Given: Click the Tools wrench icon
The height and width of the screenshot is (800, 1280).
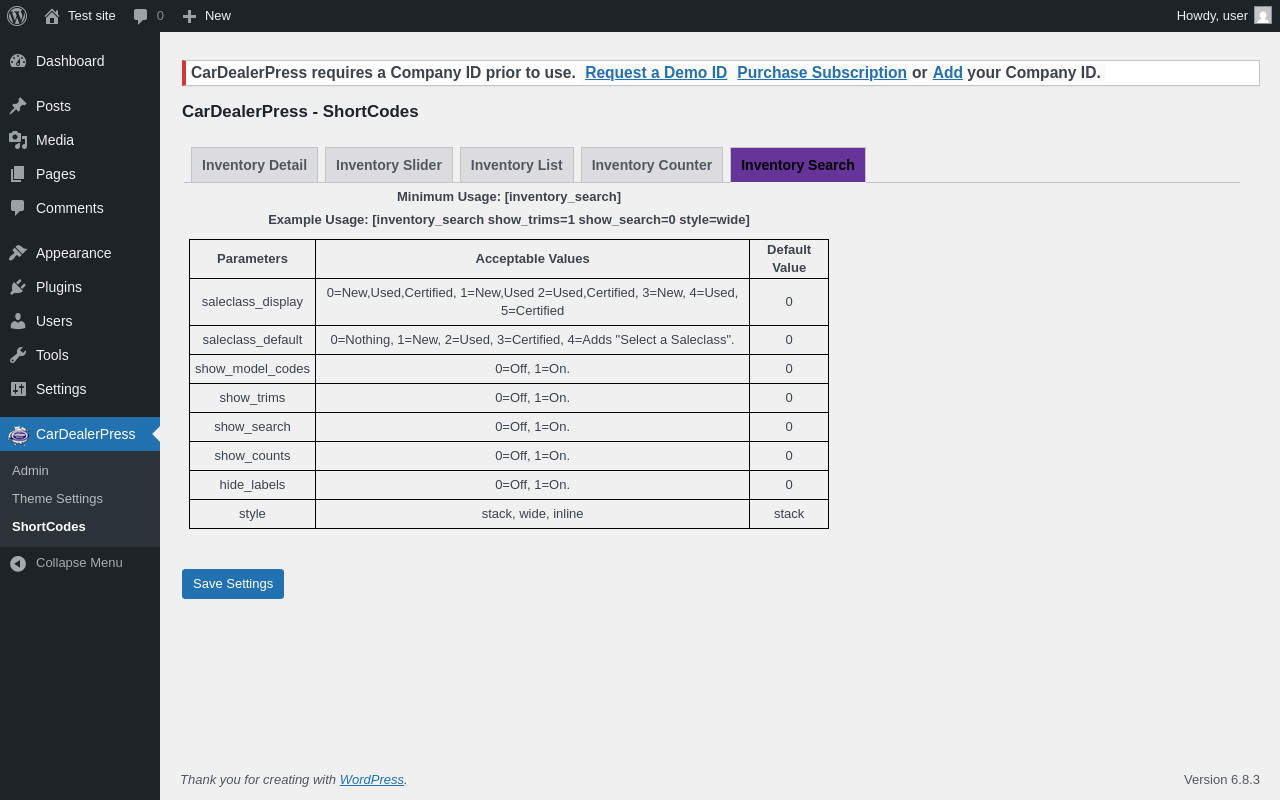Looking at the screenshot, I should tap(18, 355).
